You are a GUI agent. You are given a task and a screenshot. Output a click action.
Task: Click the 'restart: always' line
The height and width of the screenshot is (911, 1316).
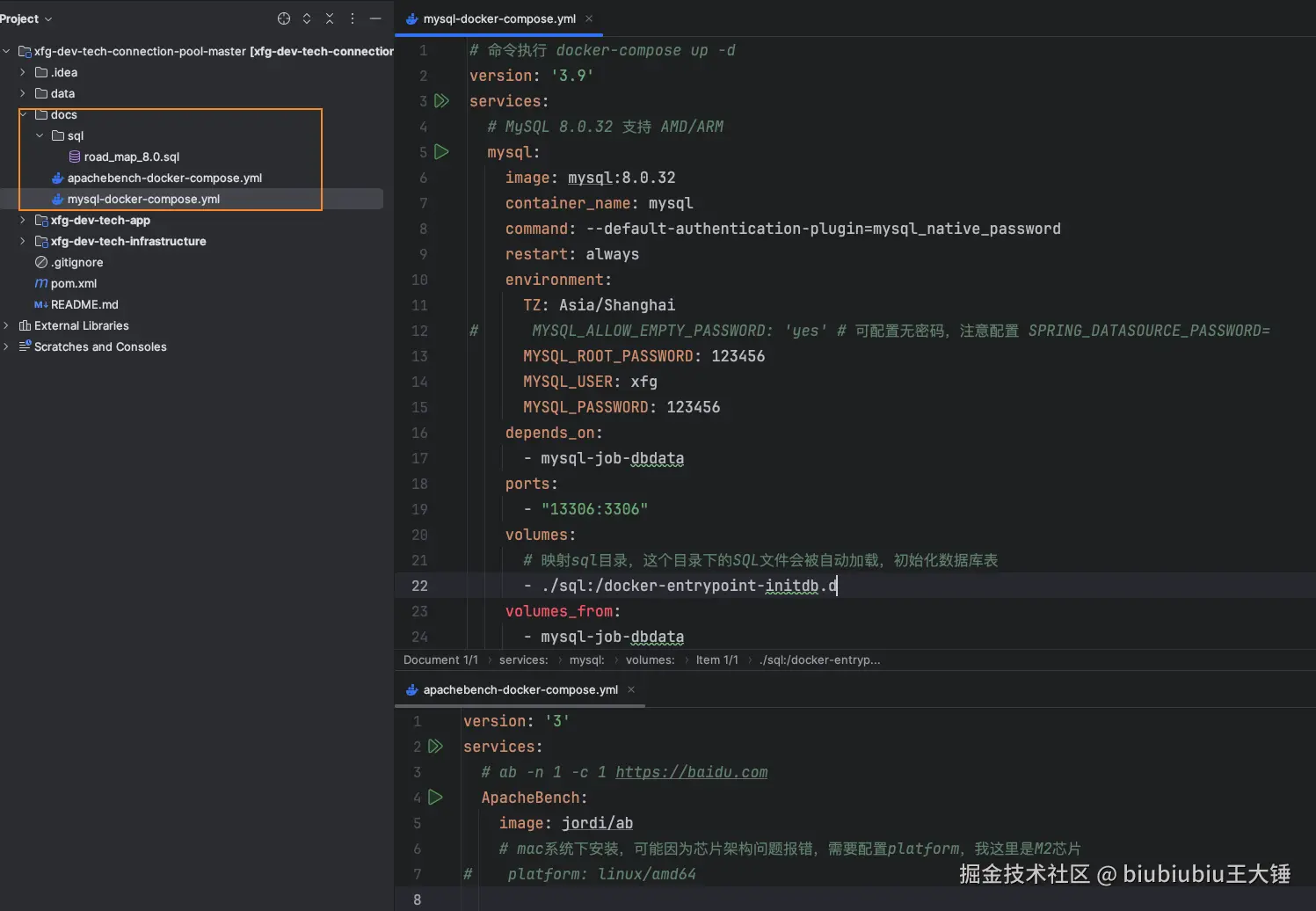[x=572, y=254]
